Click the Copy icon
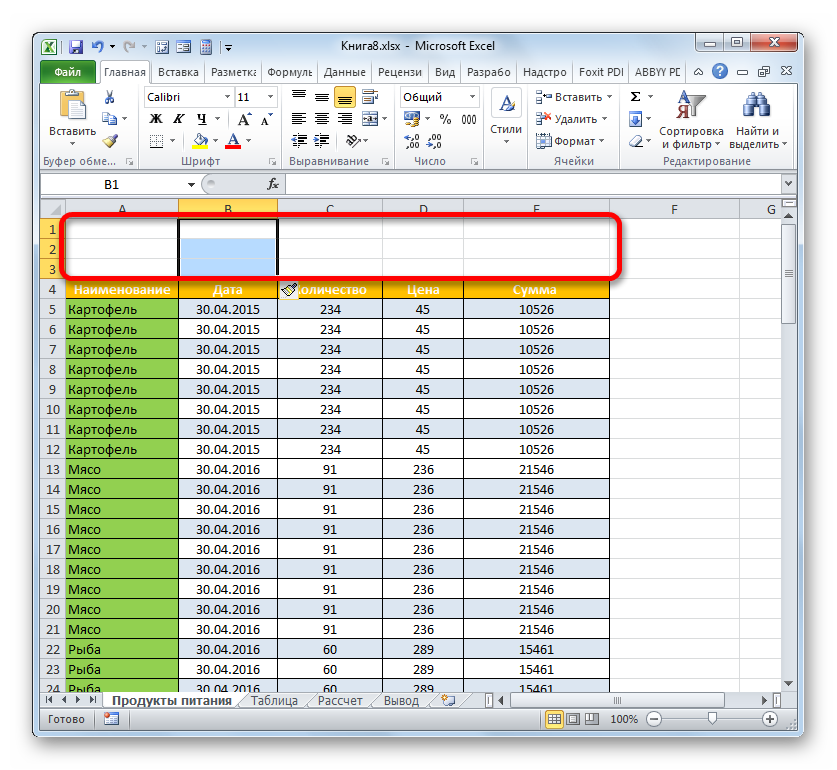 pos(109,119)
